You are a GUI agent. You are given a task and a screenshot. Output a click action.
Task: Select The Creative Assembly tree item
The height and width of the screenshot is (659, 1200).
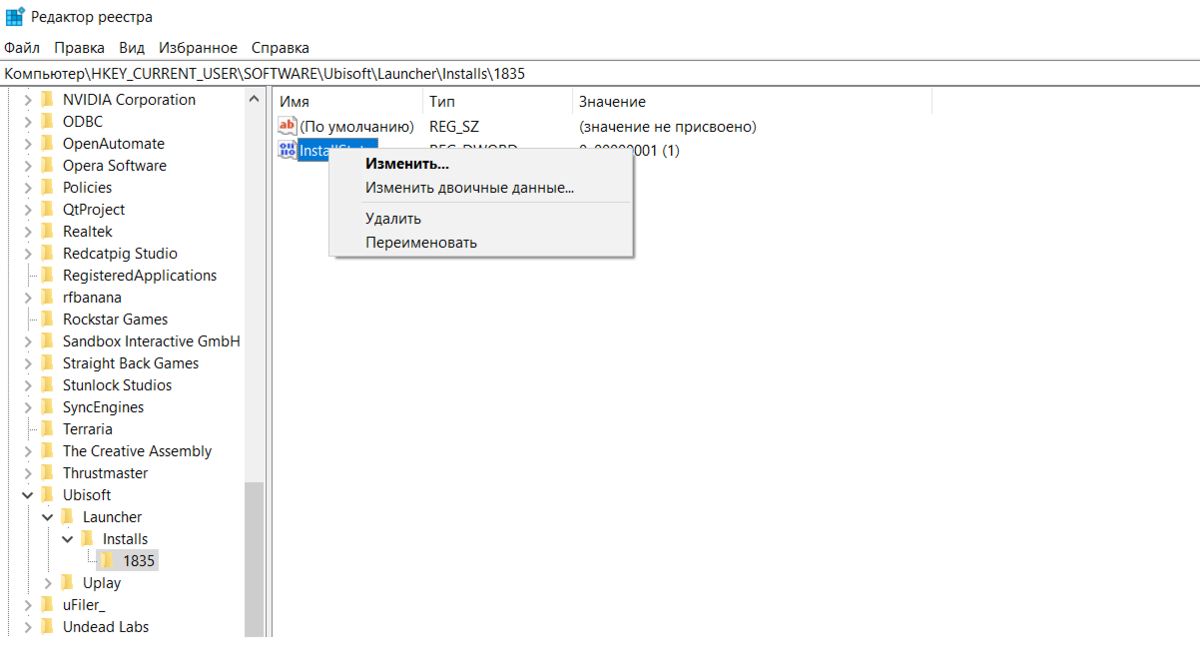[x=137, y=451]
